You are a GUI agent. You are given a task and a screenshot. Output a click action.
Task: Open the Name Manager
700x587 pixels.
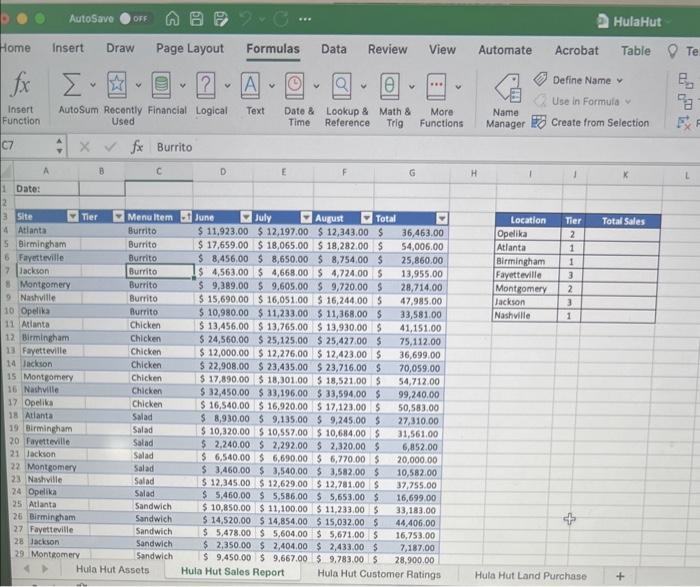click(505, 101)
